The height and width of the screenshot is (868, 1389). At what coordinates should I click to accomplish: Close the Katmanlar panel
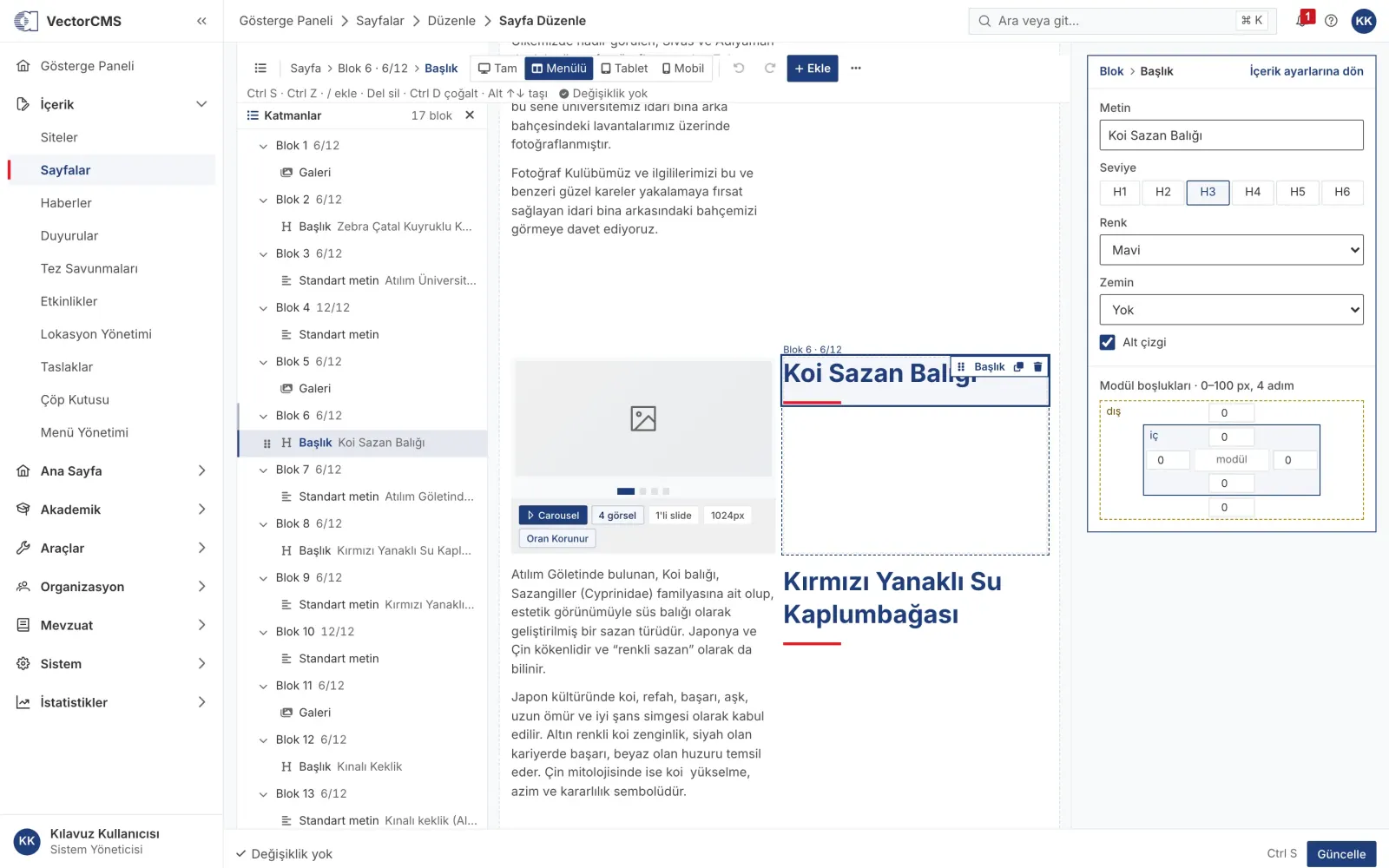coord(470,115)
